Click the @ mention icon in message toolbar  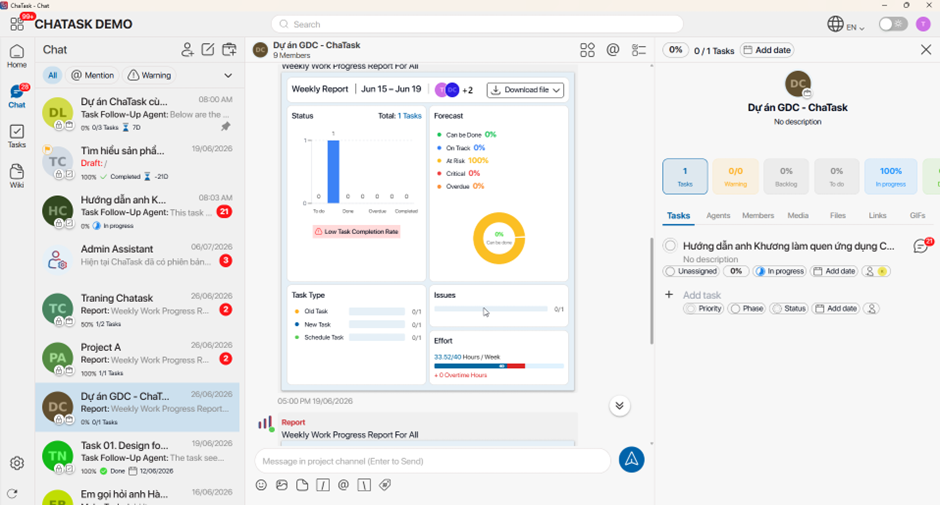pos(344,485)
